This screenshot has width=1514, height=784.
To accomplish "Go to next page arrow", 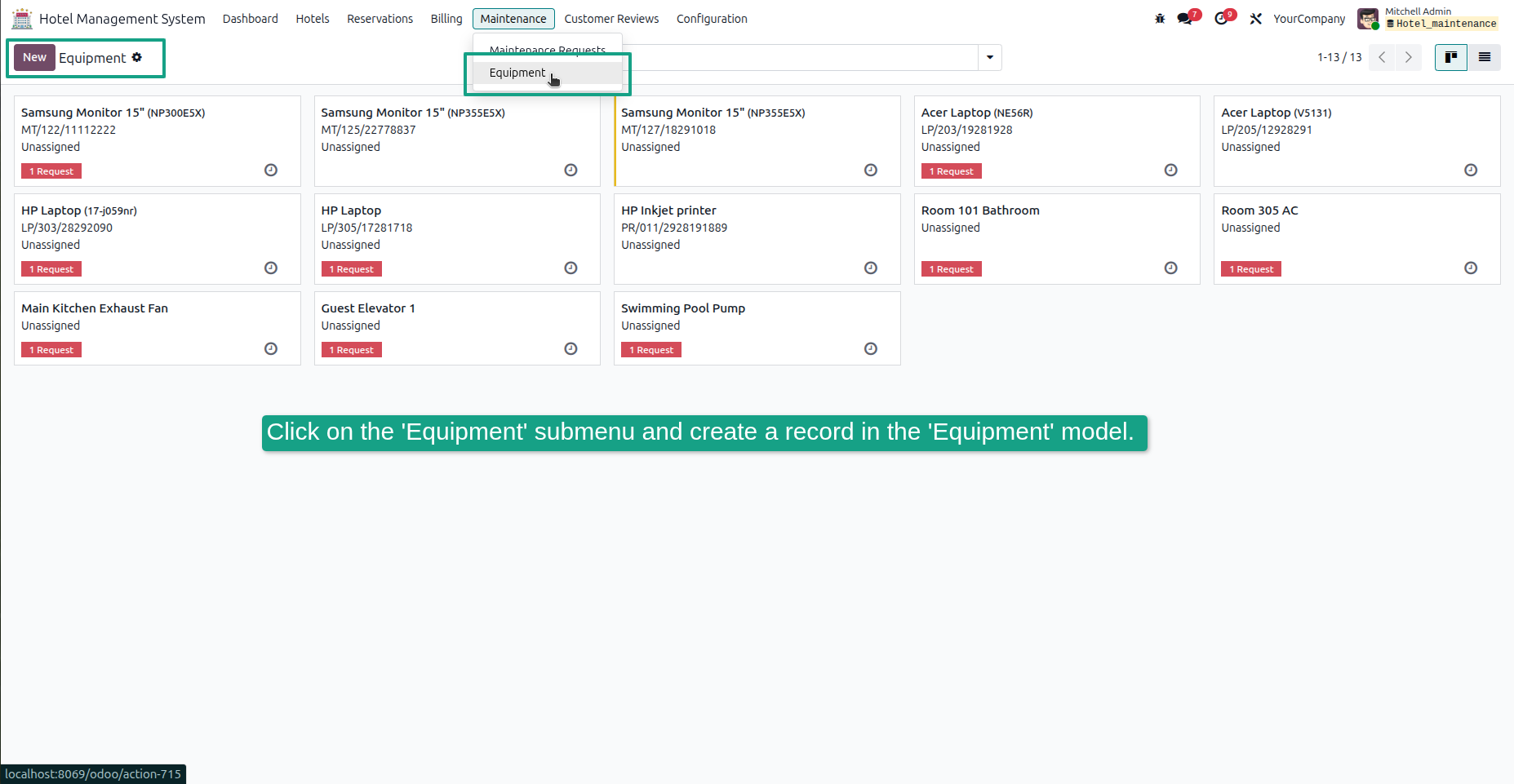I will (1408, 57).
